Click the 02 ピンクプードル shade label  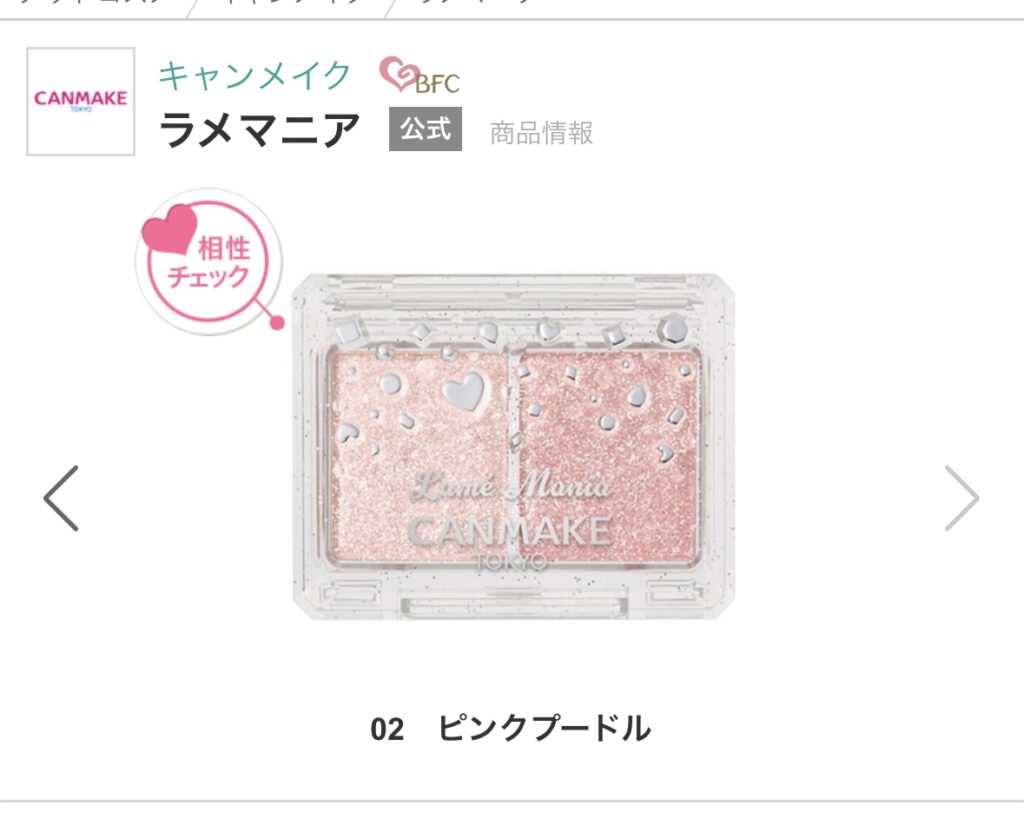[511, 729]
